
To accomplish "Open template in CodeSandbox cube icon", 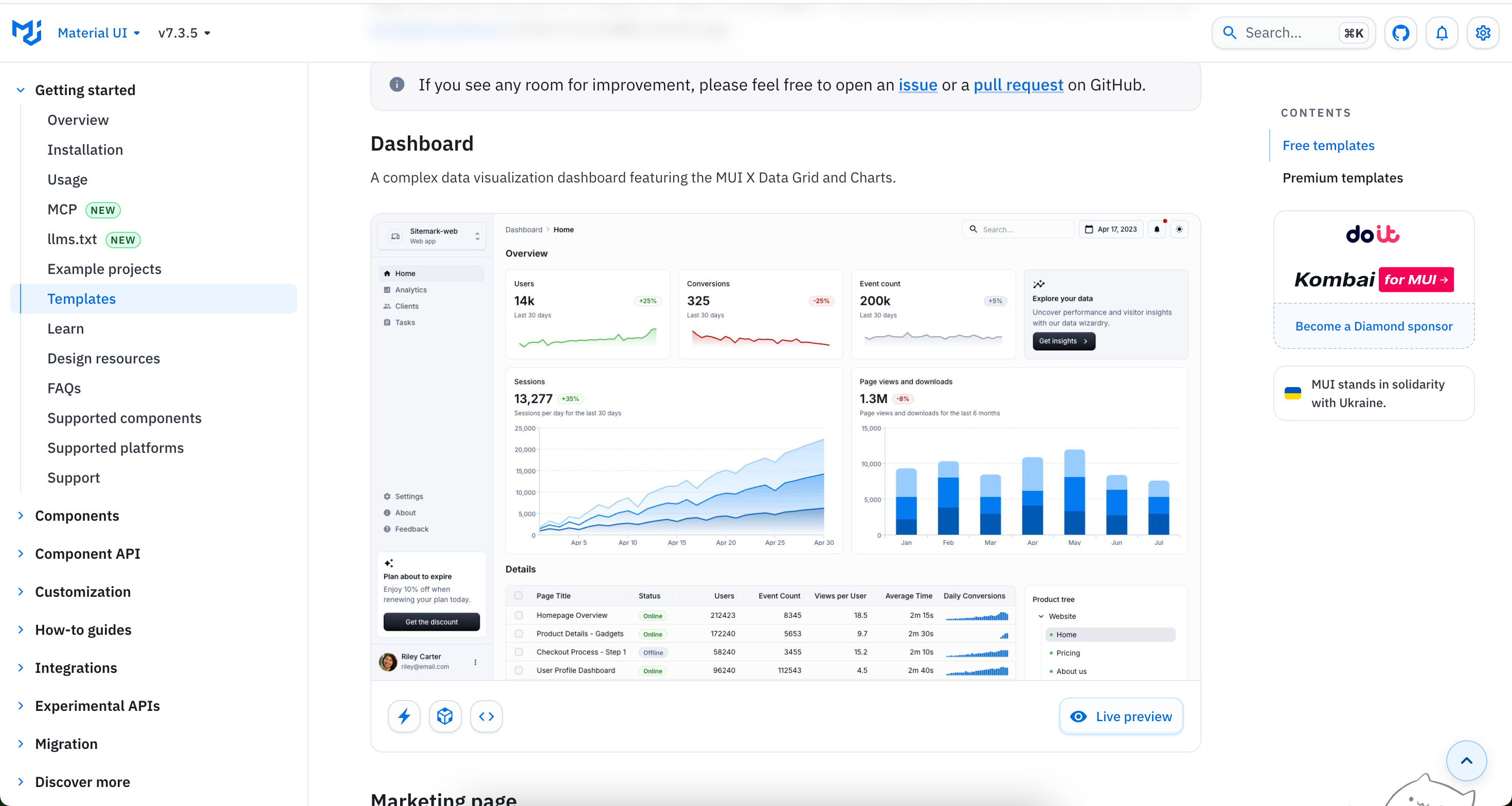I will pos(445,716).
